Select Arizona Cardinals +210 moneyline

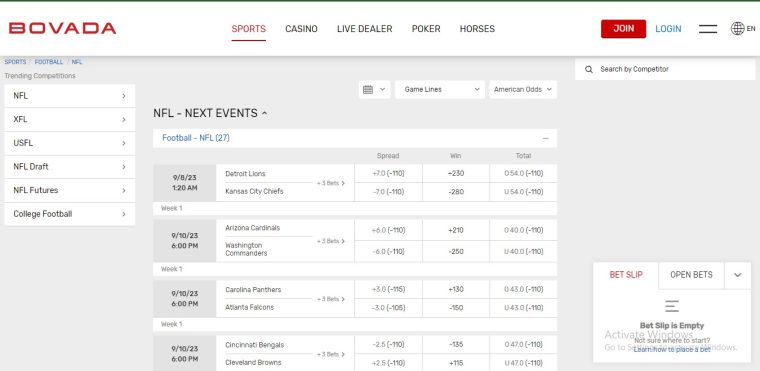456,230
